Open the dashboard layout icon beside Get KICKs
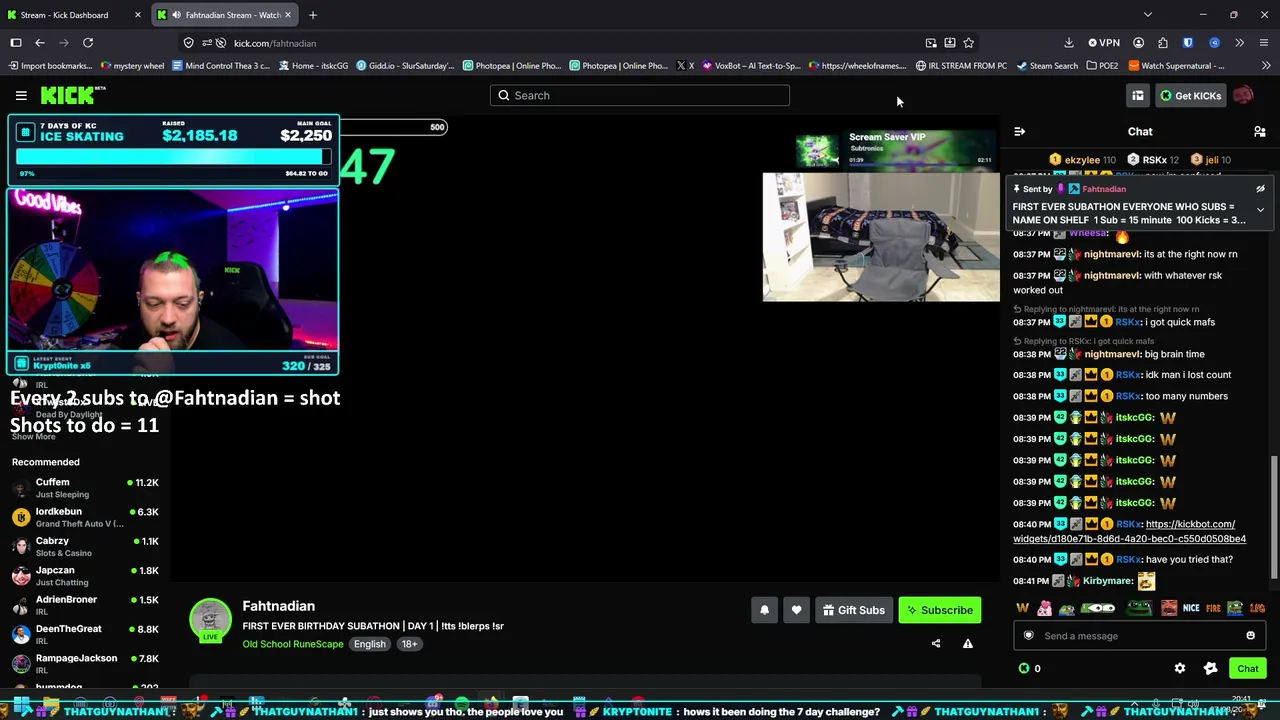The image size is (1280, 720). coord(1138,95)
